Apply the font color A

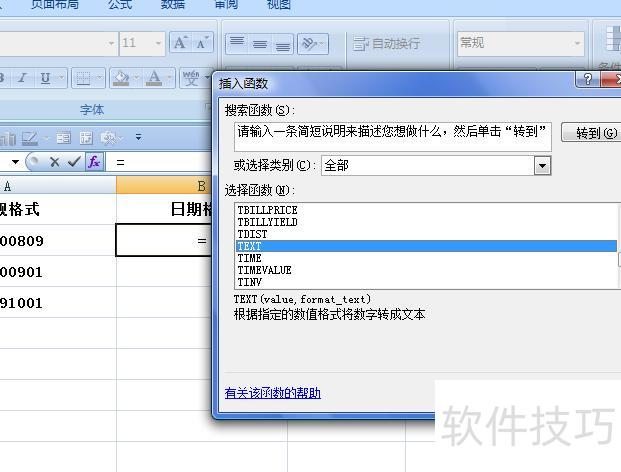(x=154, y=78)
